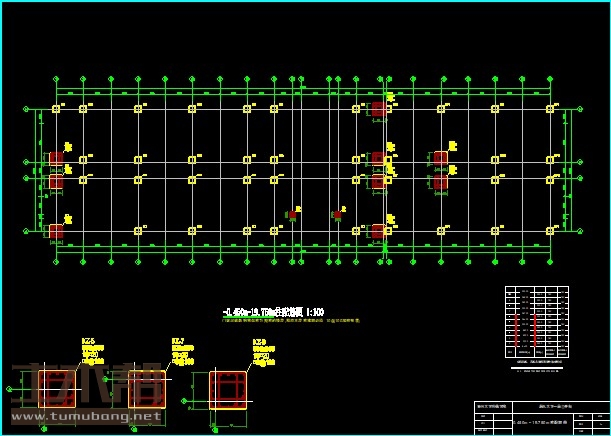Viewport: 611px width, 436px height.
Task: Select the red column at plan's bottom-left corner
Action: tap(56, 231)
